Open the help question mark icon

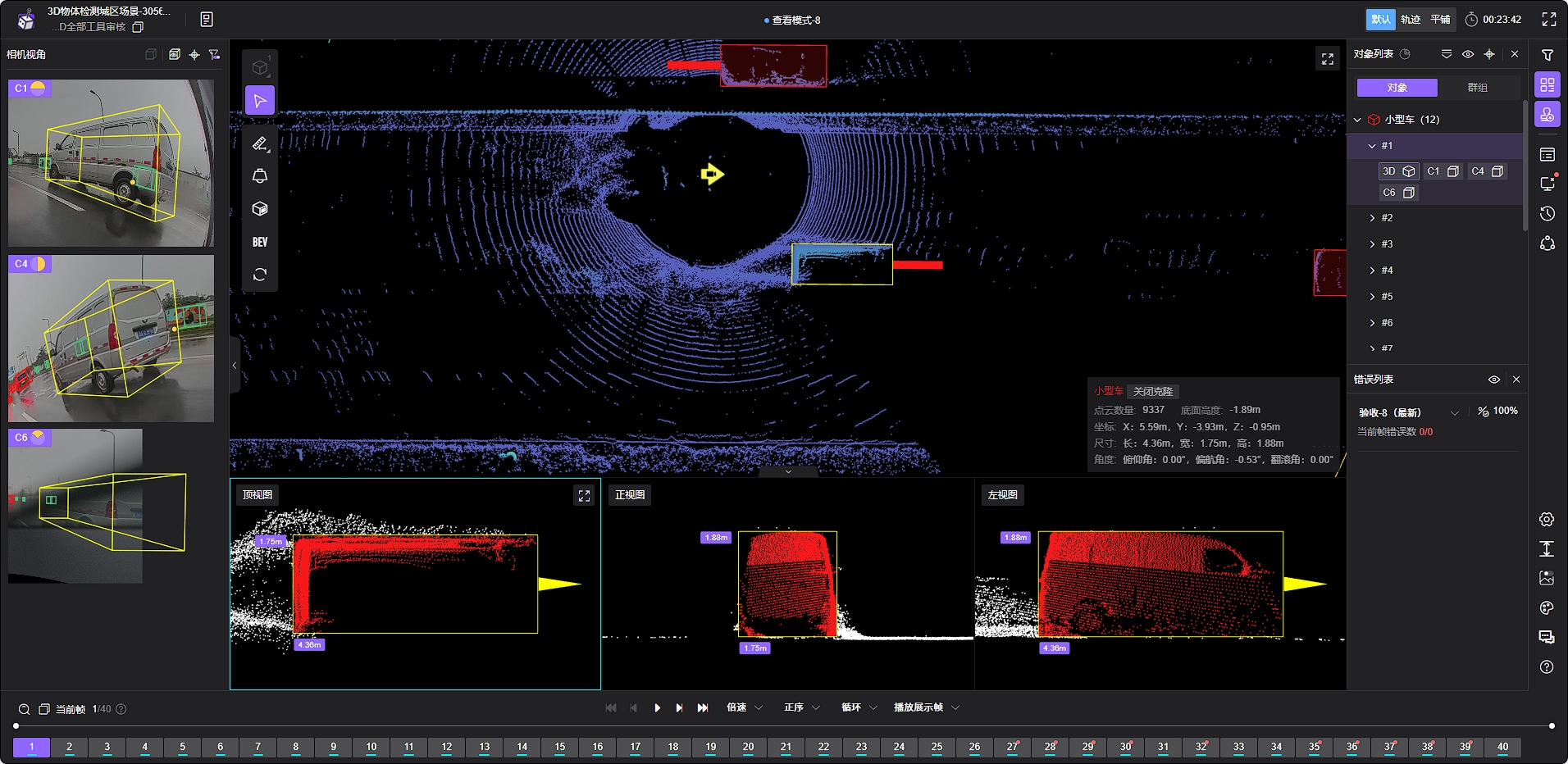tap(1547, 667)
